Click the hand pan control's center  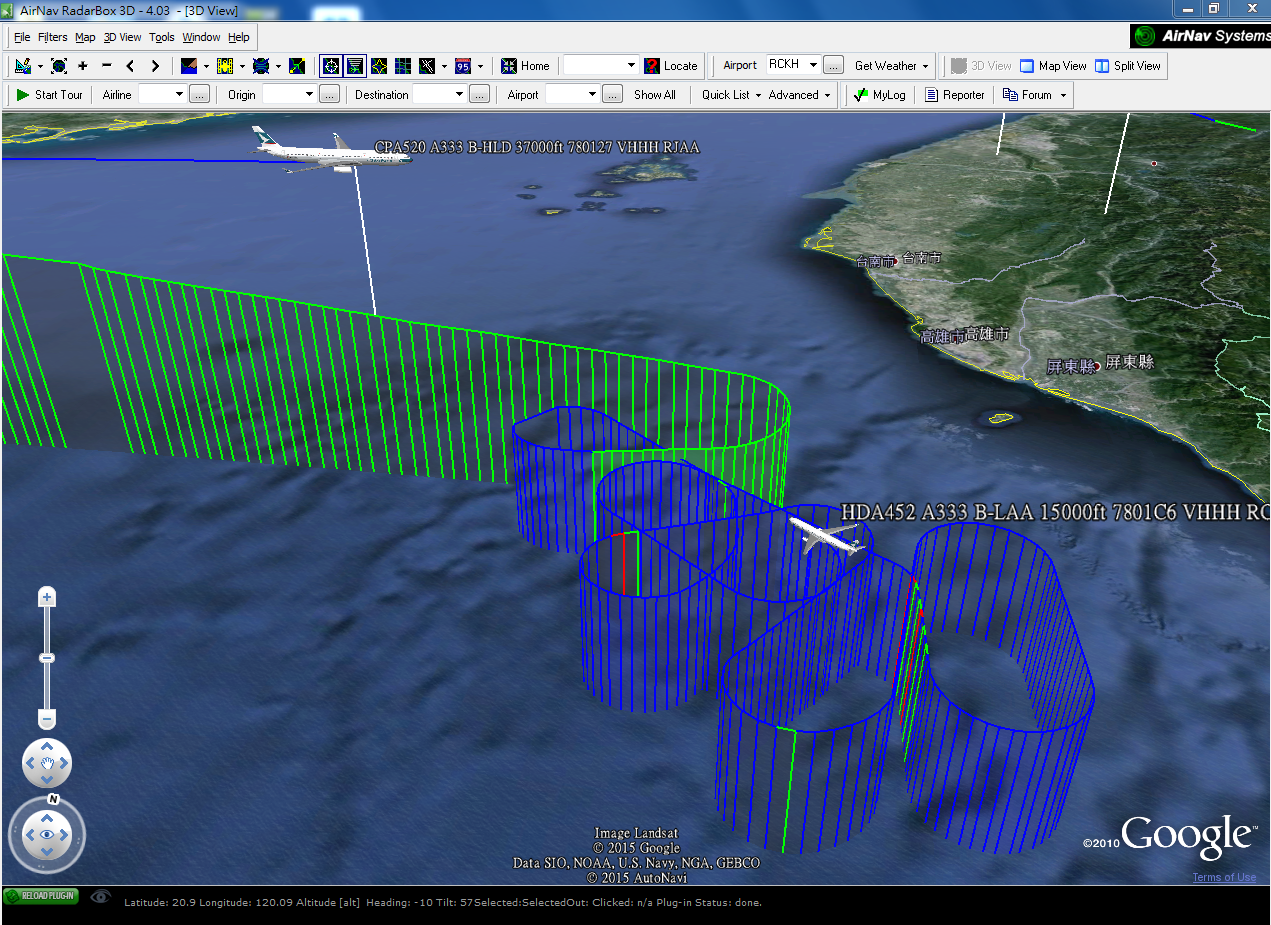[46, 764]
